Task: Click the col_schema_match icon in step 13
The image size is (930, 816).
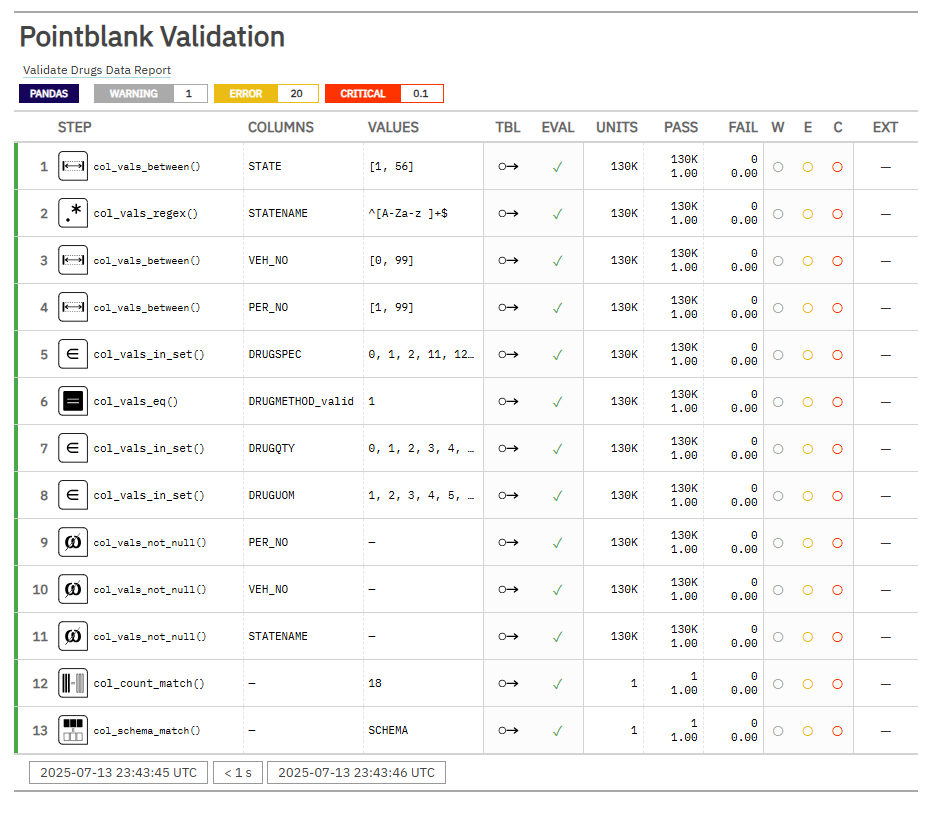Action: click(73, 730)
